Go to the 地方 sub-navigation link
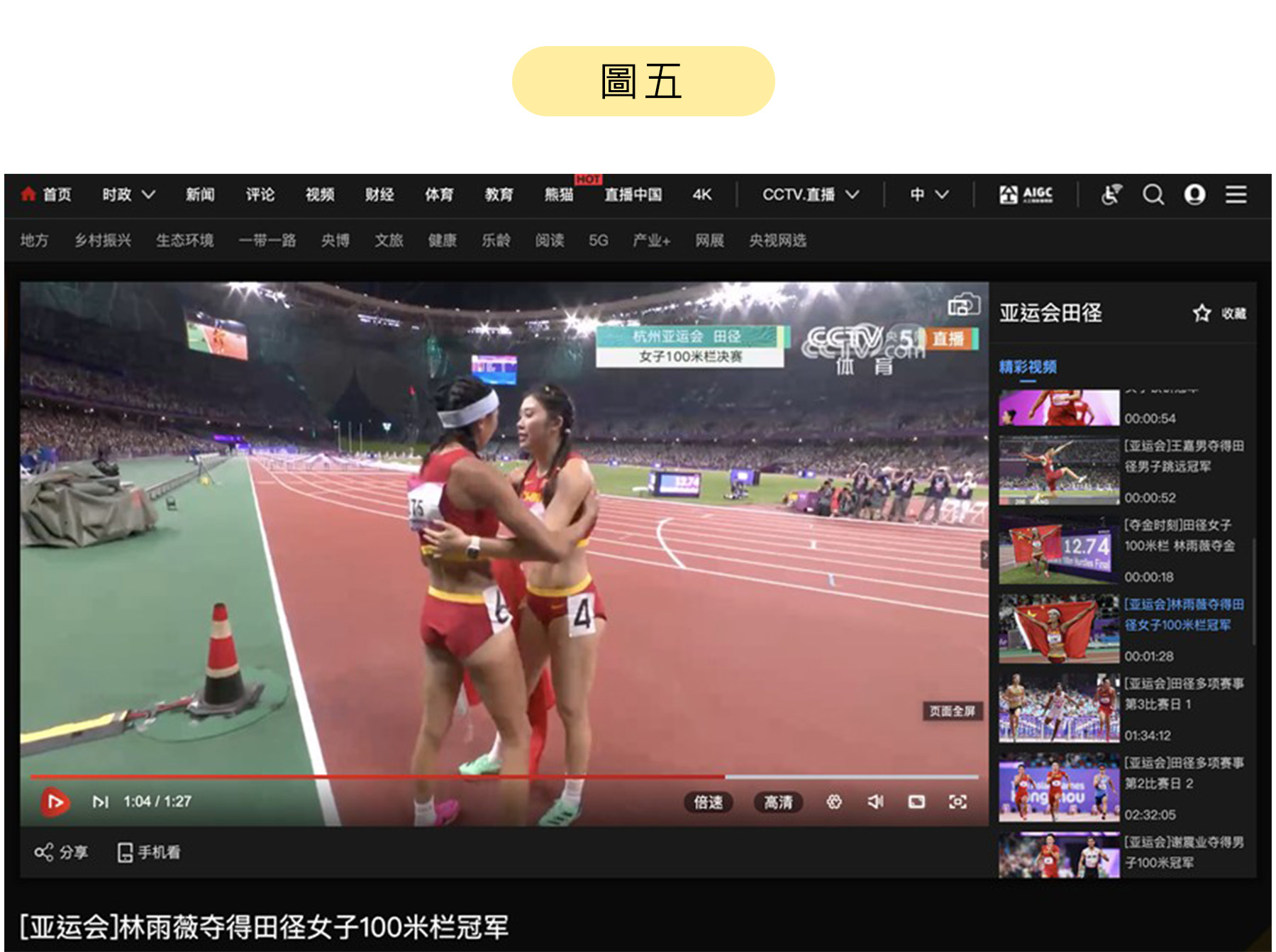The width and height of the screenshot is (1276, 952). [x=35, y=240]
